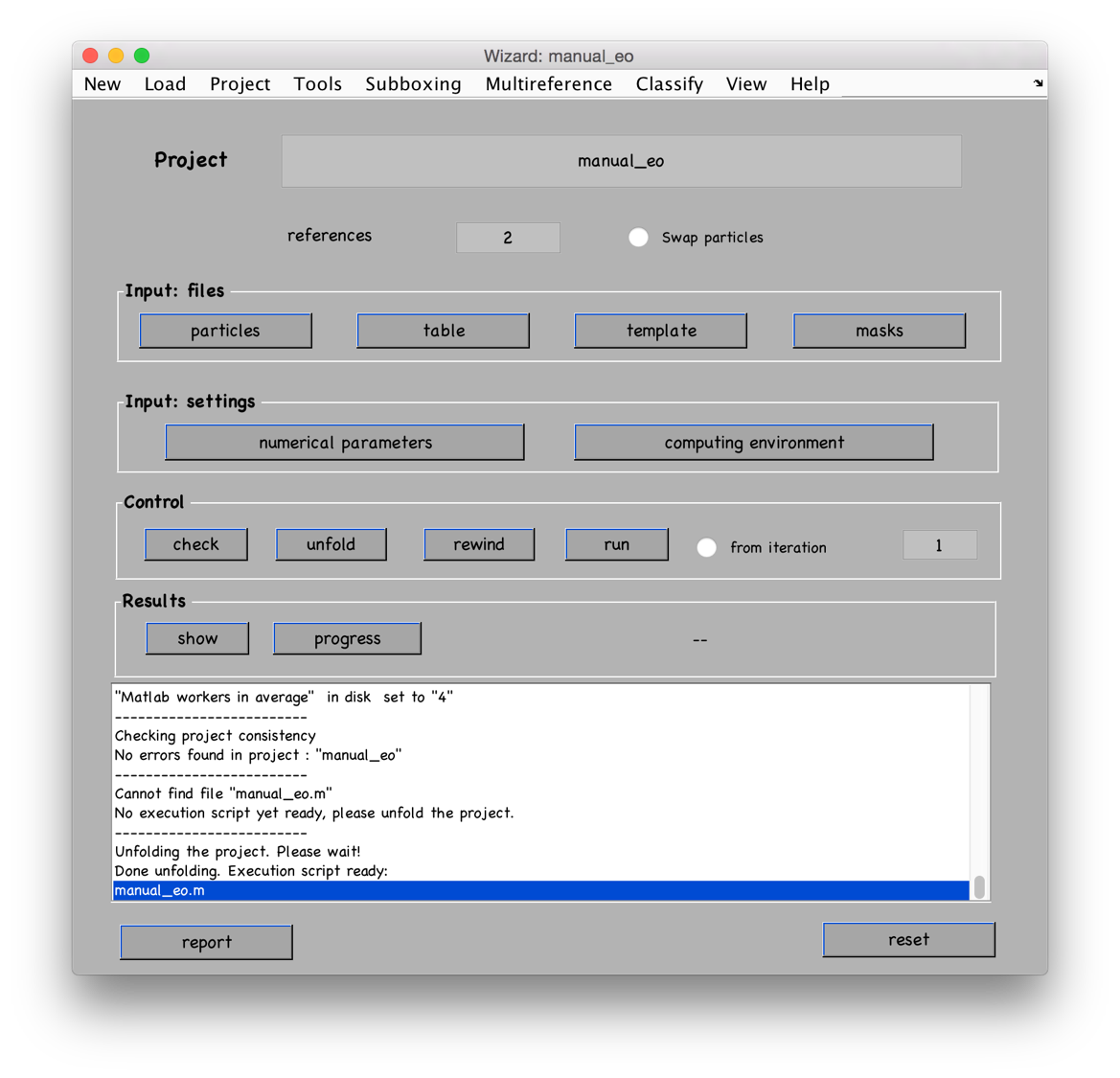Click the reset button

908,939
